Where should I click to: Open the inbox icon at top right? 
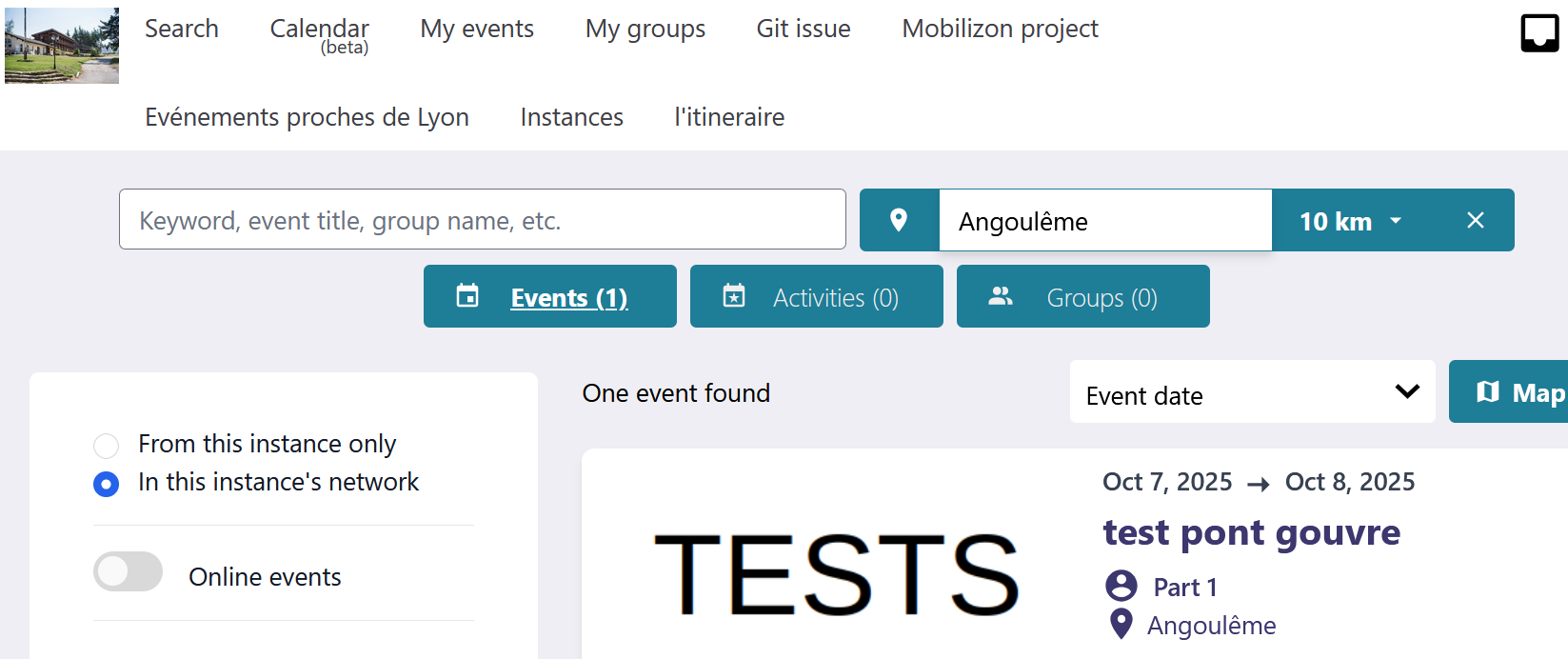(x=1538, y=33)
